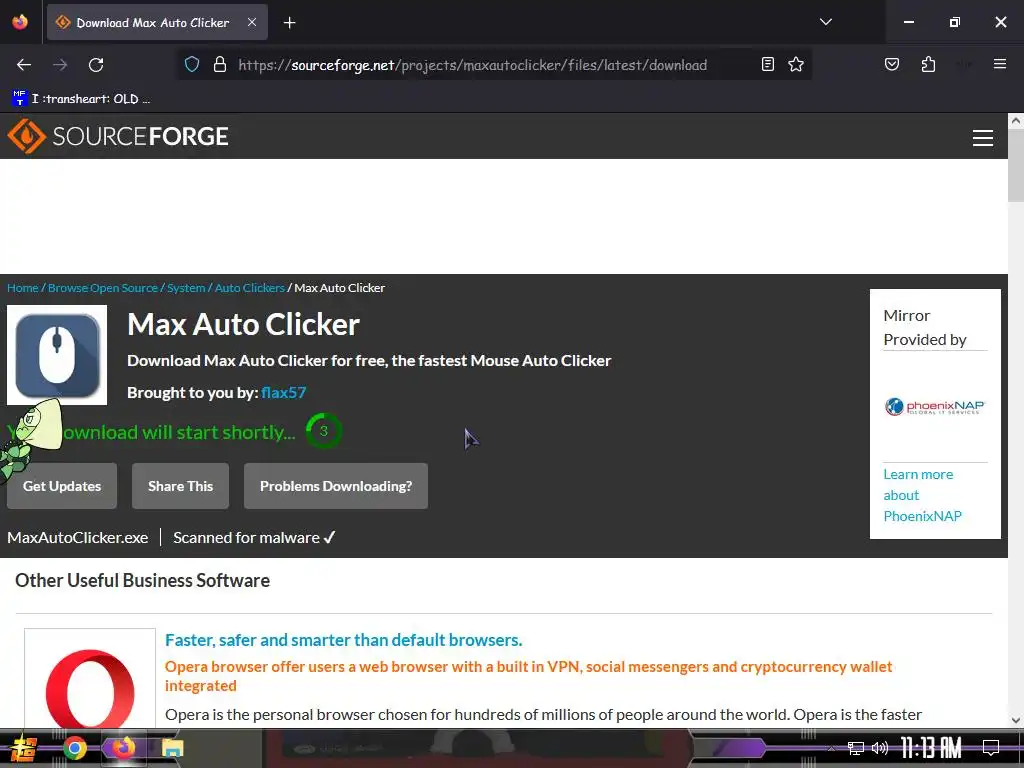Screen dimensions: 1024x768
Task: Open the tracking protection shield icon
Action: (x=191, y=65)
